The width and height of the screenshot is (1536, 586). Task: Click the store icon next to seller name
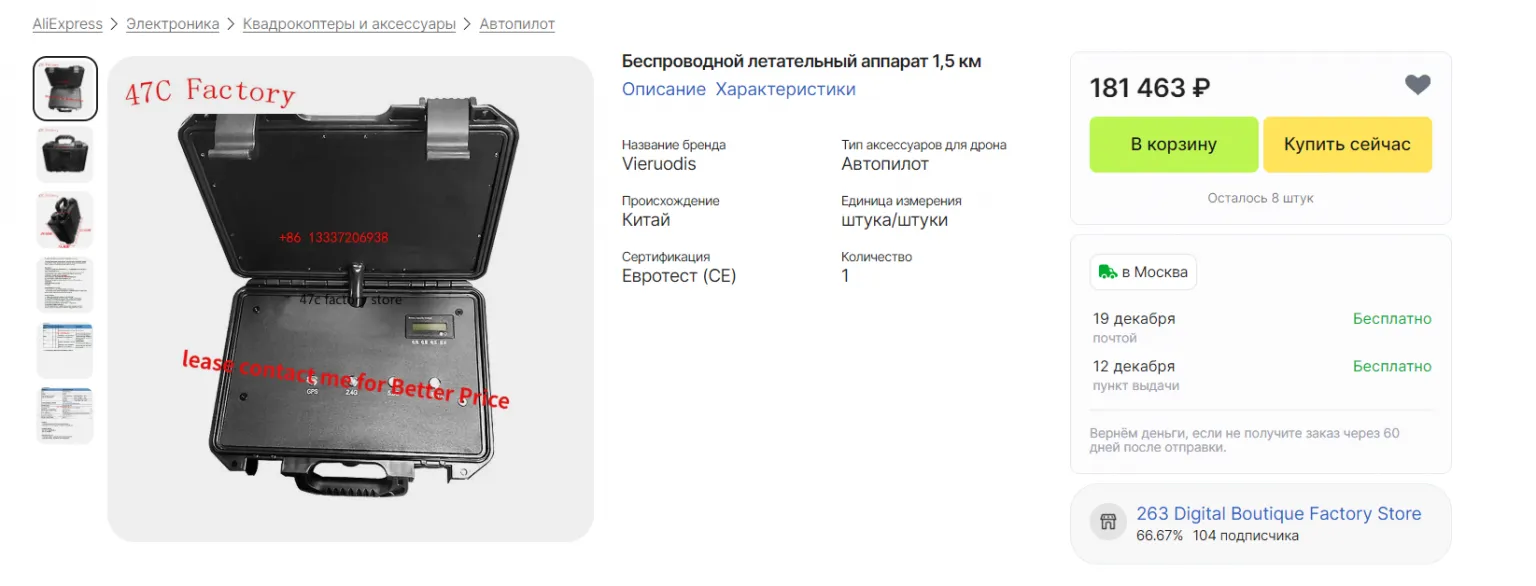1107,521
